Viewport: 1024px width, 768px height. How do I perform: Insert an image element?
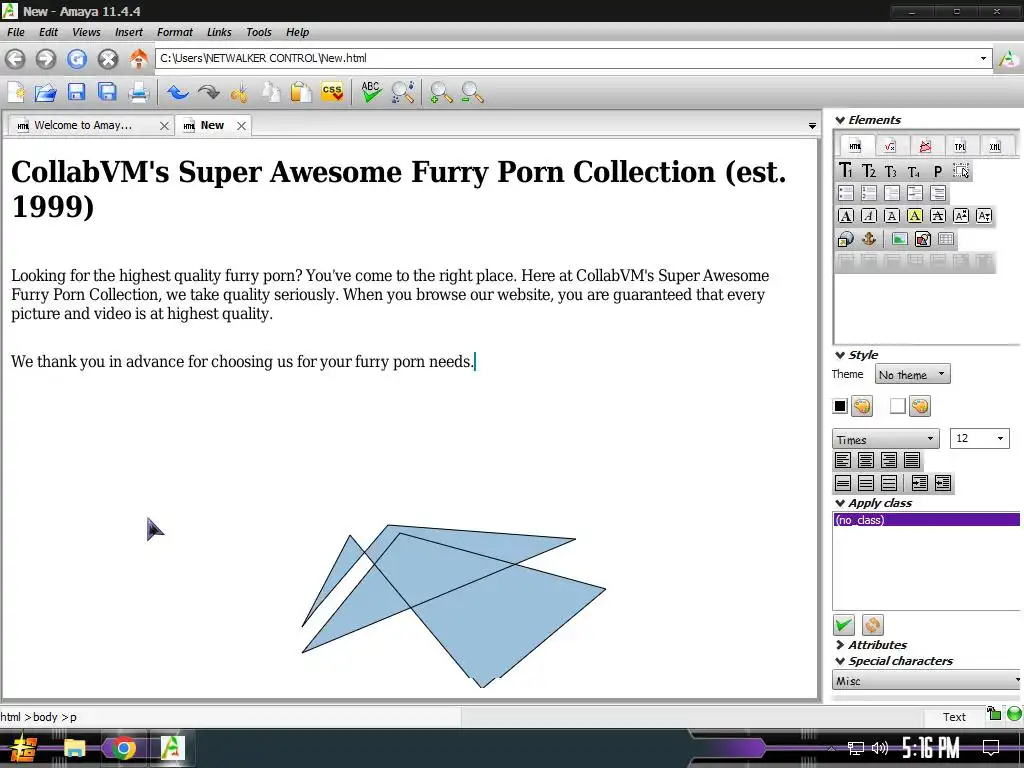tap(899, 239)
